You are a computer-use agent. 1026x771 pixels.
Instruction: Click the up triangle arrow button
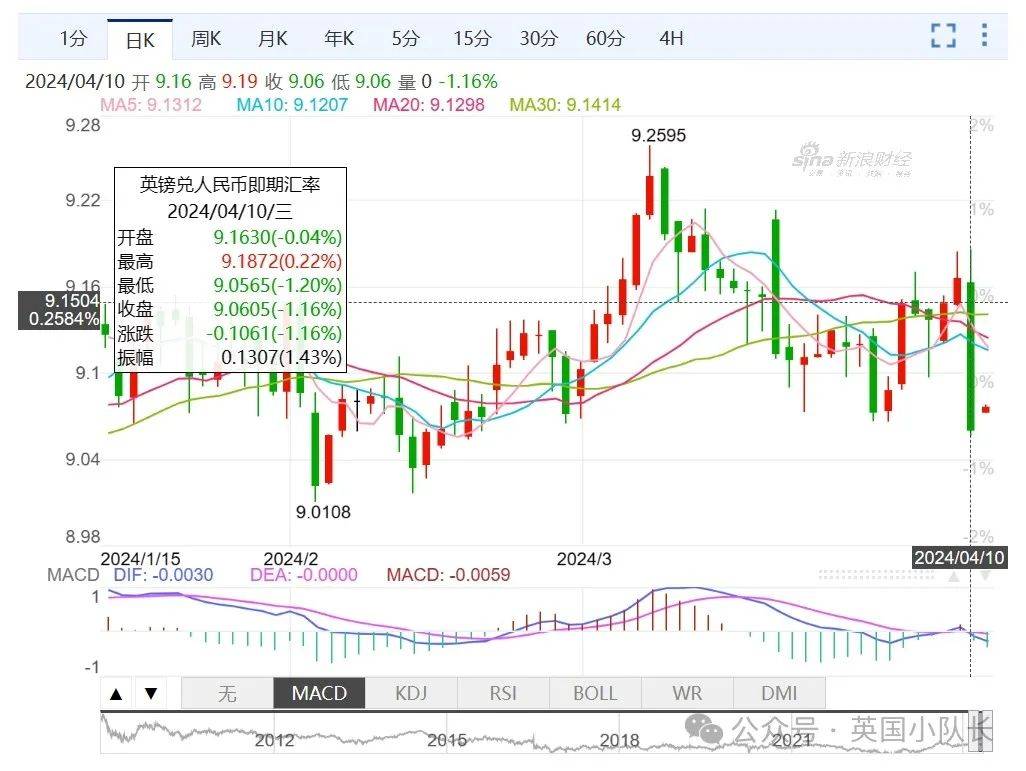(117, 693)
